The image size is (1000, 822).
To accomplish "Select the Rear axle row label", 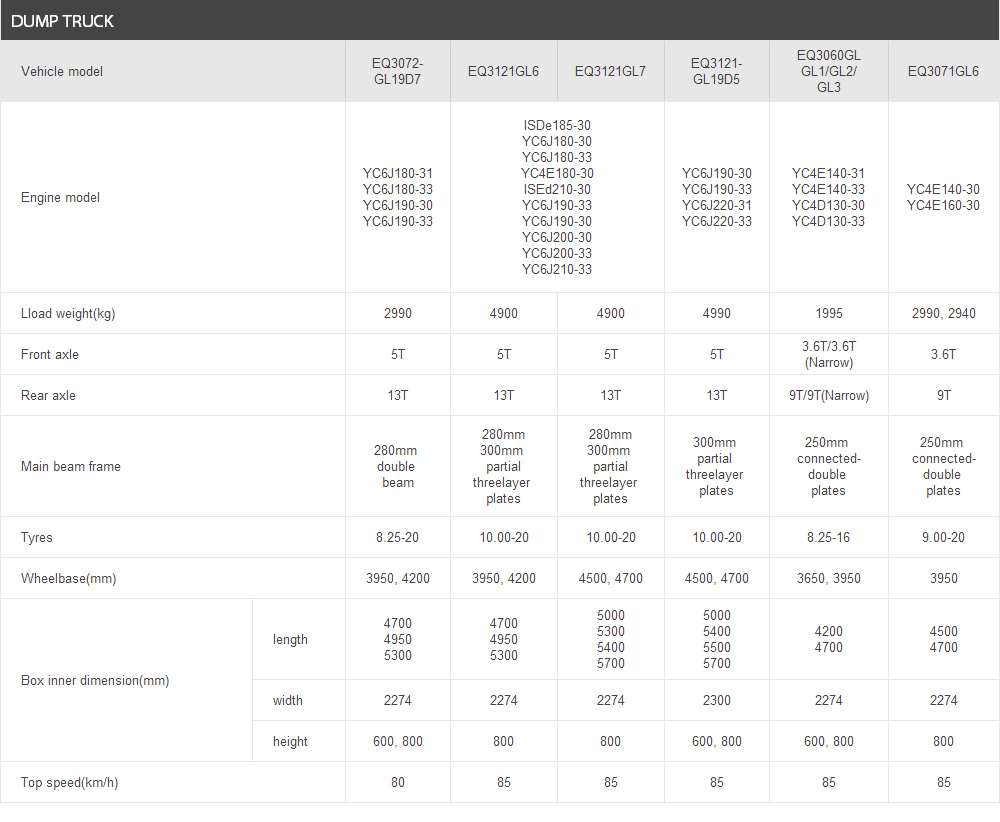I will click(x=48, y=395).
